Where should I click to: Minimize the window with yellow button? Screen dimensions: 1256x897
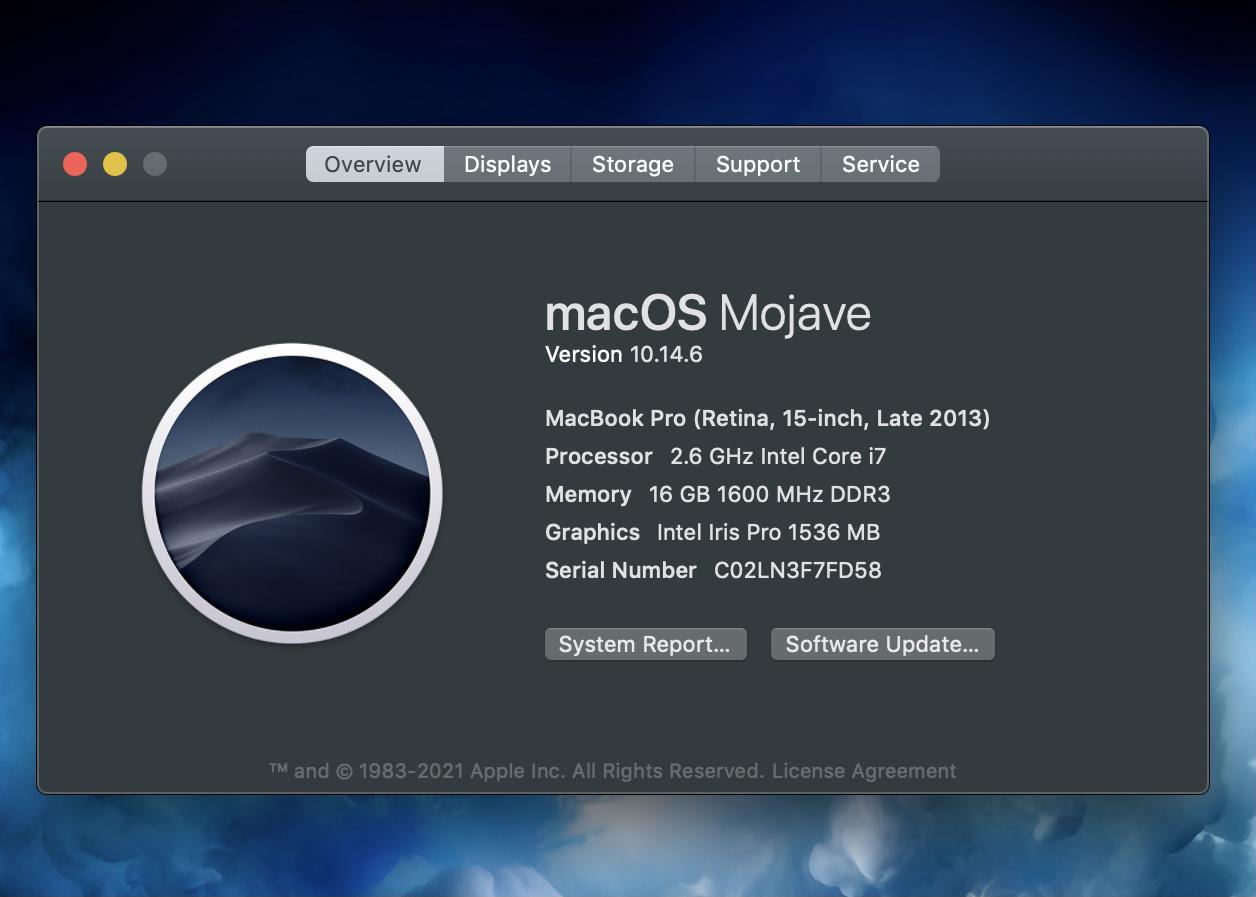(x=115, y=164)
